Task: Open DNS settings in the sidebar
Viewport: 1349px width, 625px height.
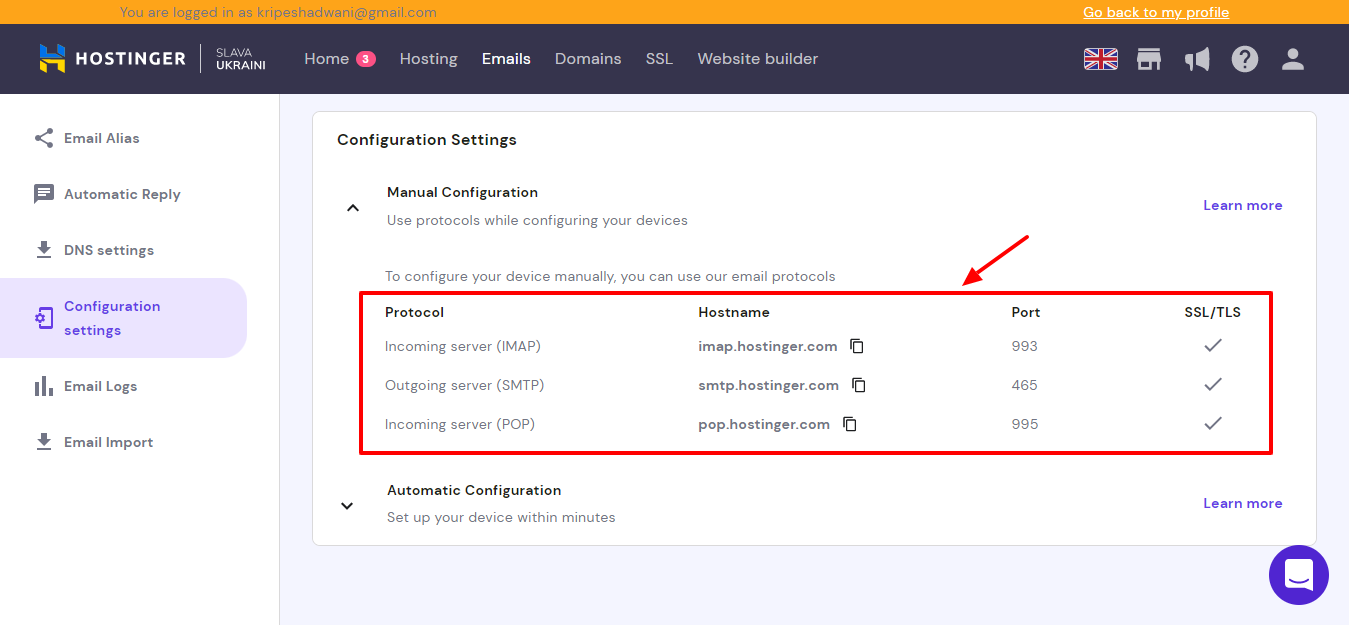Action: pos(108,250)
